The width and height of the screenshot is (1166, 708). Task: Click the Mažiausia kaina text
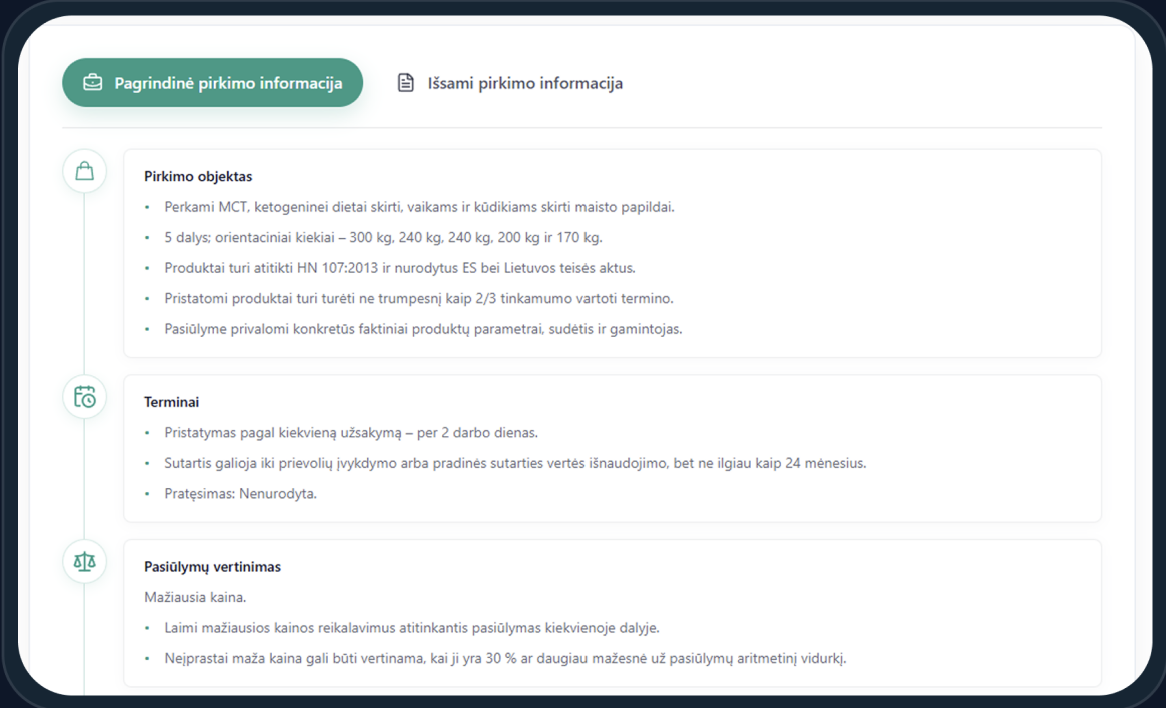tap(195, 597)
